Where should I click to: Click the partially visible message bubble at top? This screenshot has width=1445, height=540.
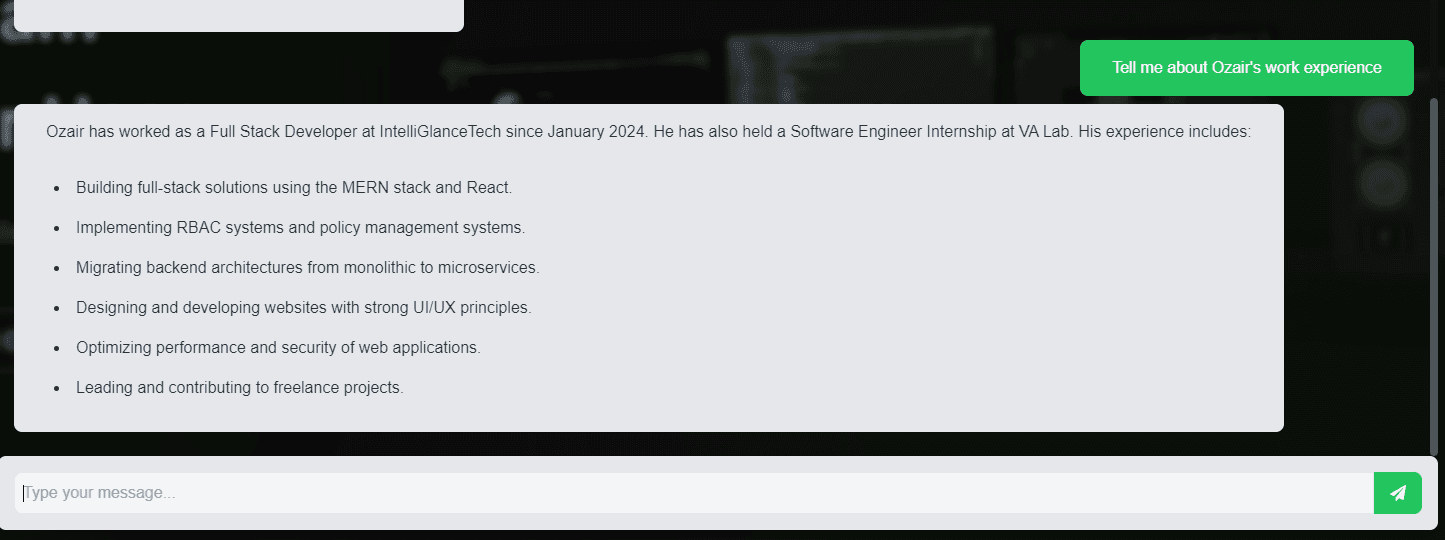pos(238,14)
